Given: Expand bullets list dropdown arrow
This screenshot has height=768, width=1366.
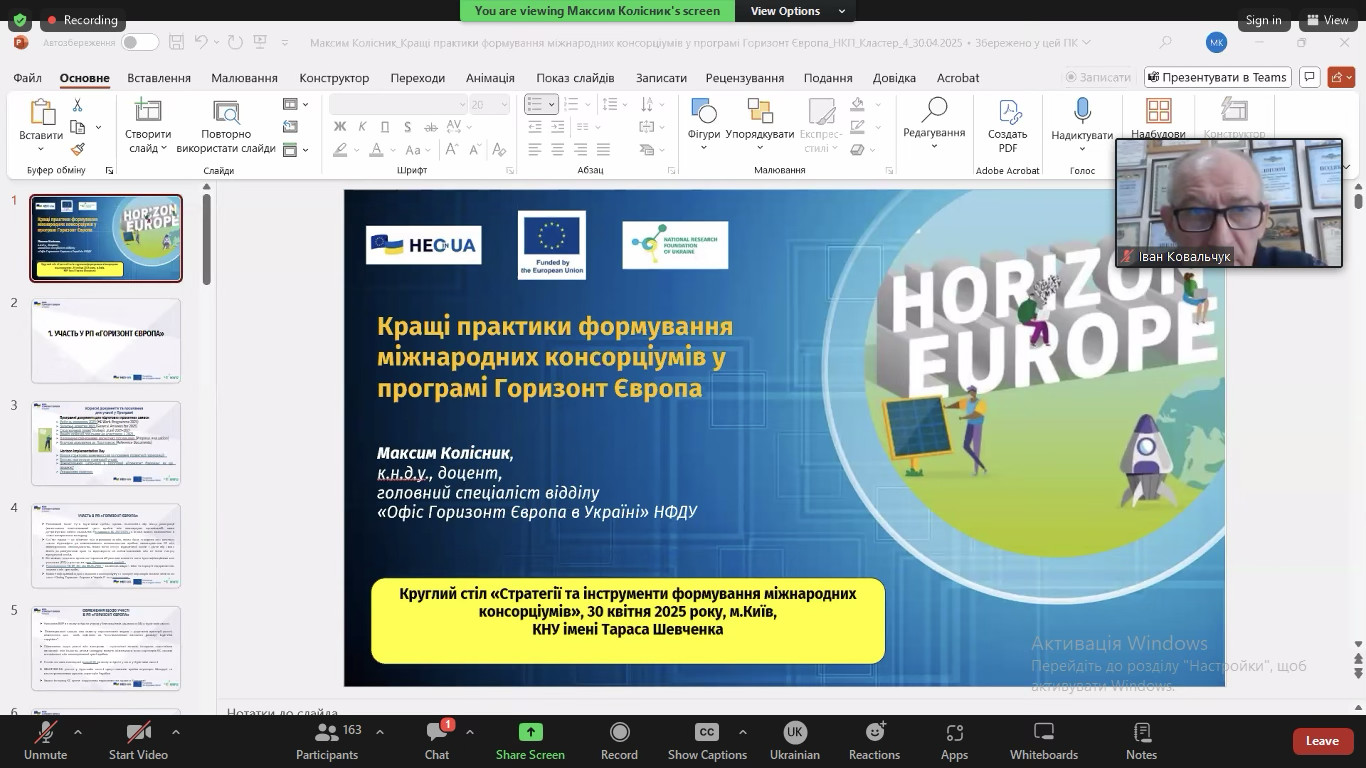Looking at the screenshot, I should pos(551,104).
